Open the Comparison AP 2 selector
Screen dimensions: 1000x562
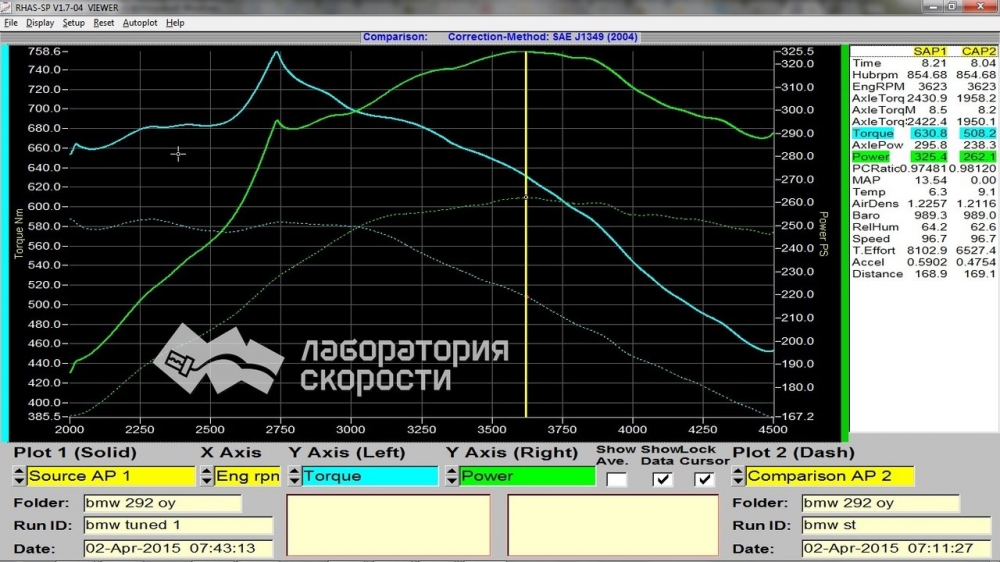[x=828, y=477]
